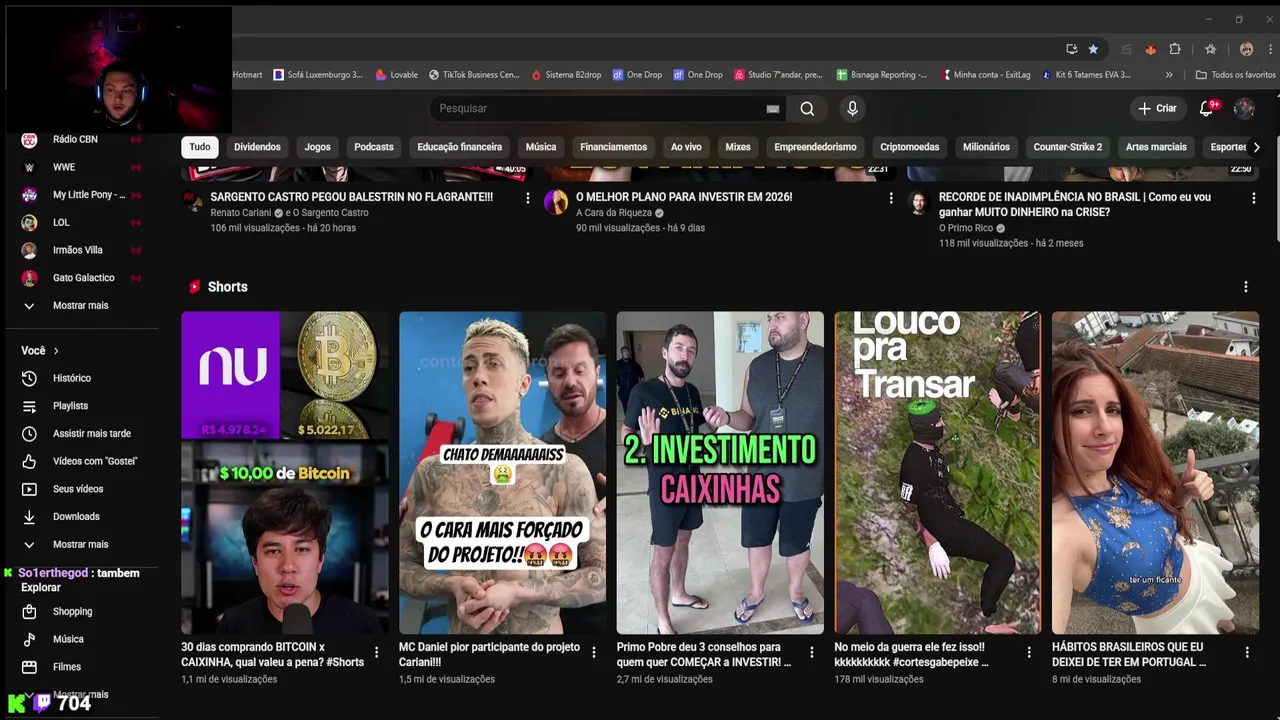Click the Criar button
Image resolution: width=1280 pixels, height=720 pixels.
(1158, 108)
